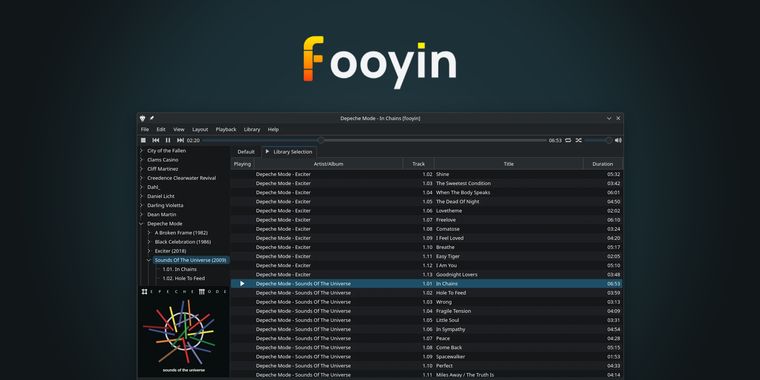Screen dimensions: 760x380
Task: Expand the Daniel Licht artist
Action: pyautogui.click(x=142, y=196)
